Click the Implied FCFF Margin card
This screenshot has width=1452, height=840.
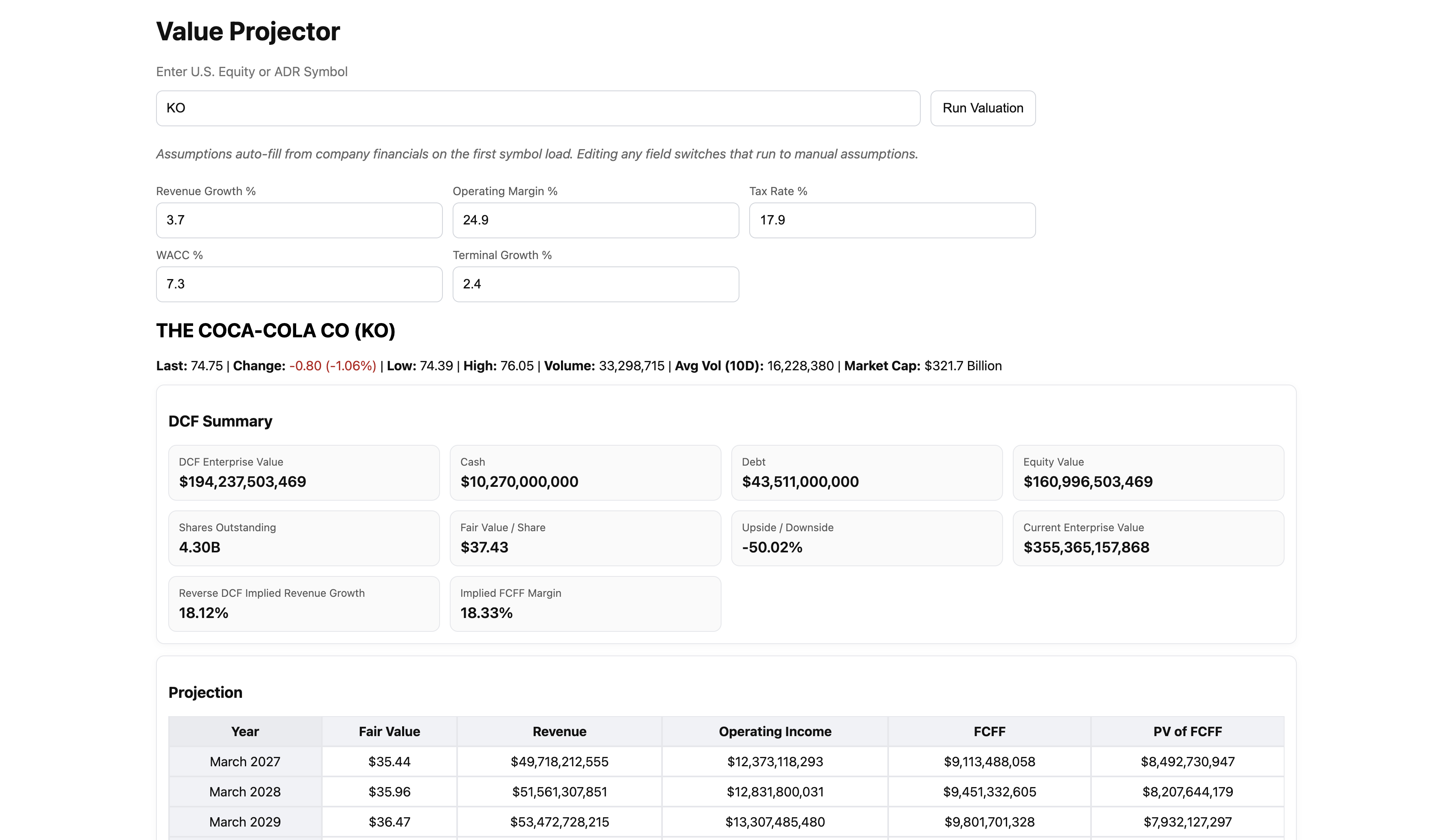click(585, 604)
